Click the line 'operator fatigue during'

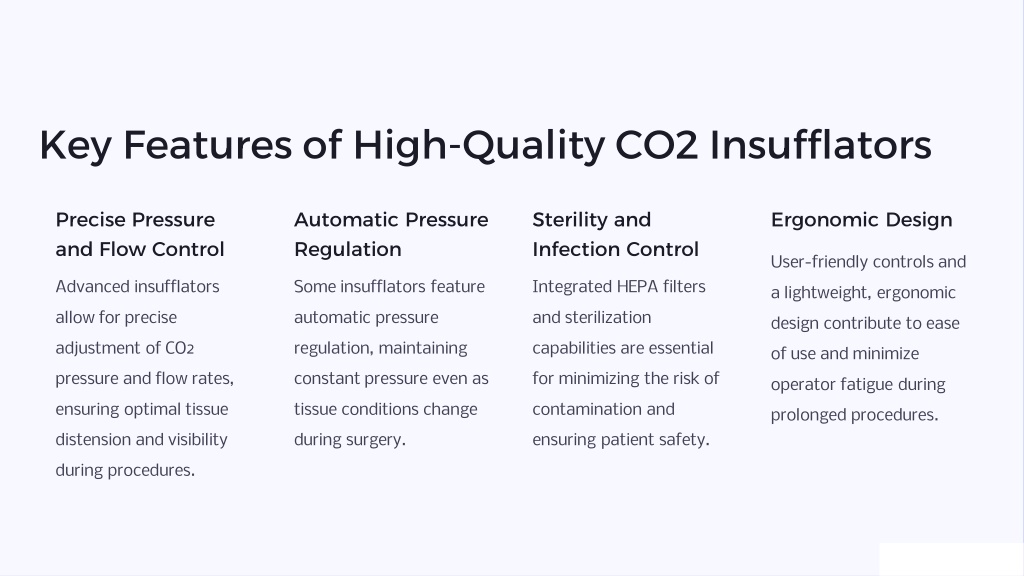pos(858,385)
